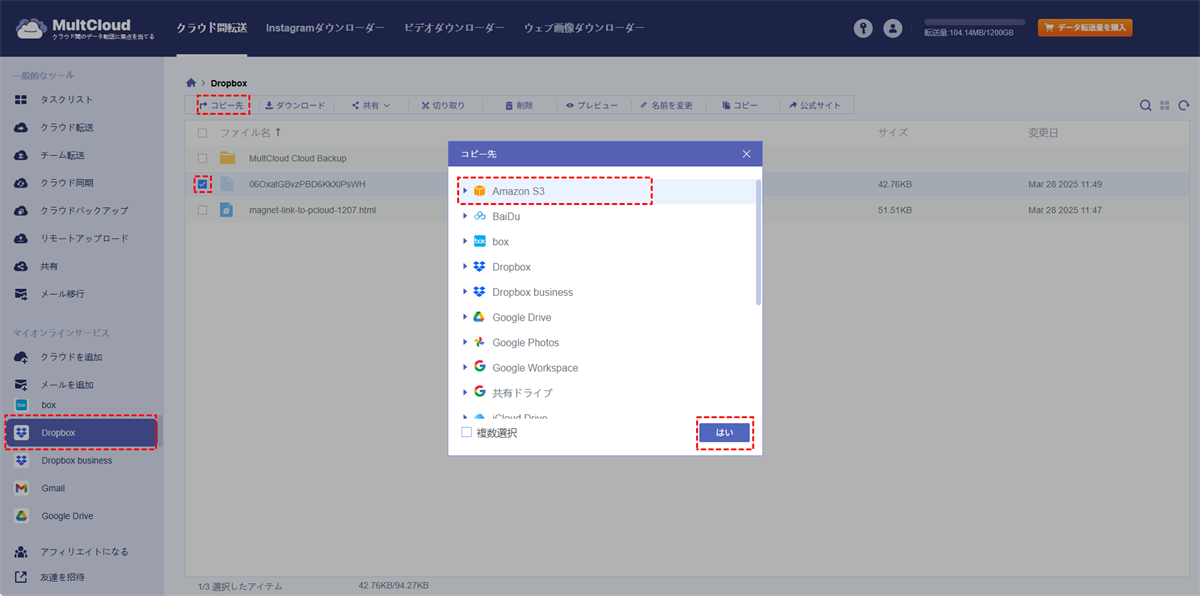Go to home breadcrumb icon
Image resolution: width=1200 pixels, height=596 pixels.
pyautogui.click(x=191, y=82)
